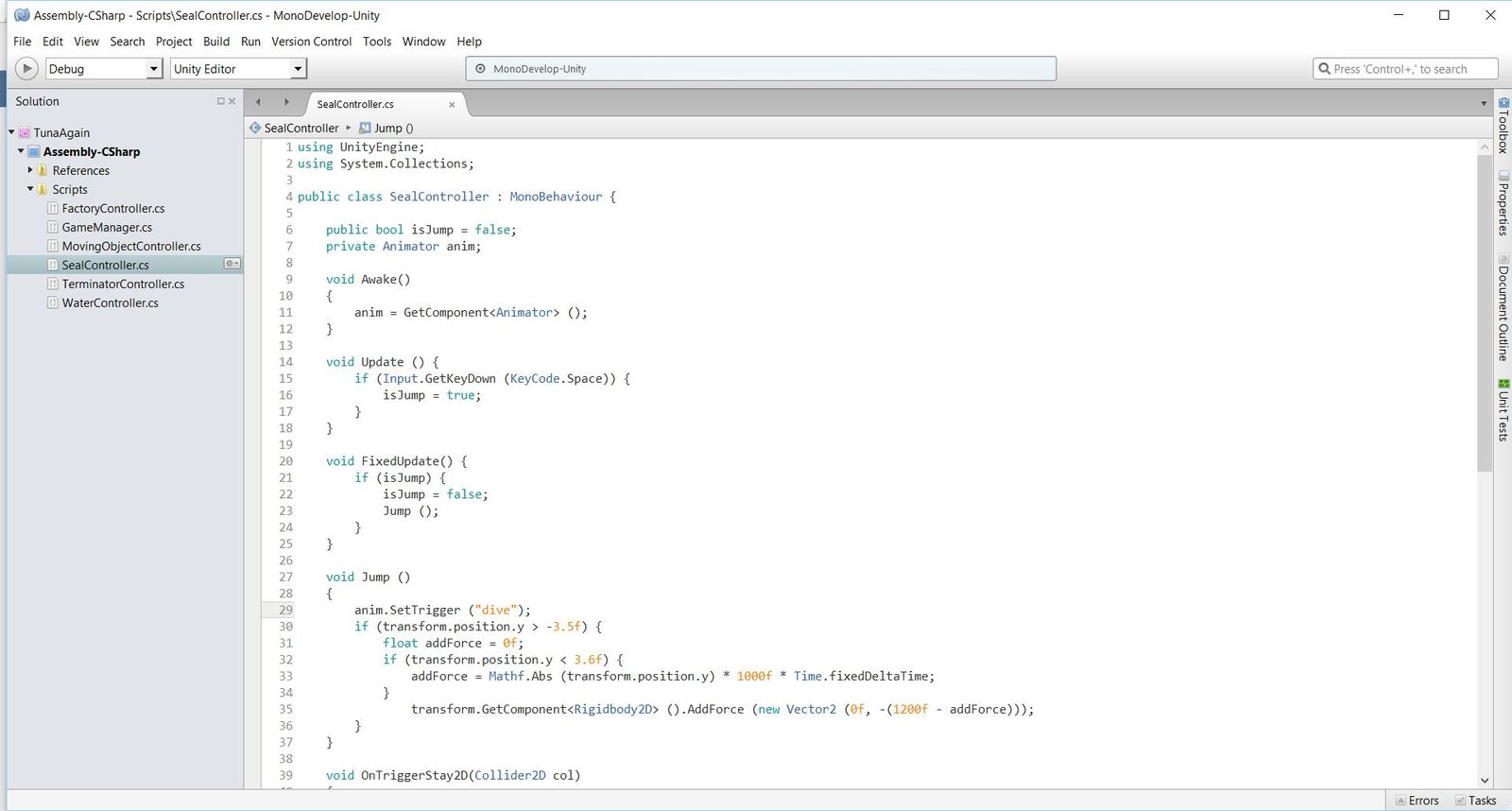Open the Search menu

coord(128,42)
